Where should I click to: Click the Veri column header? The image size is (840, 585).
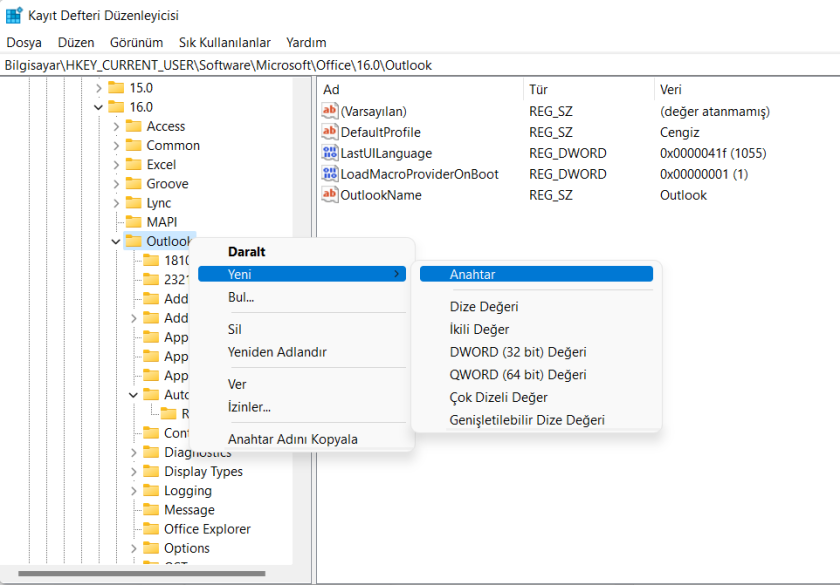tap(670, 90)
